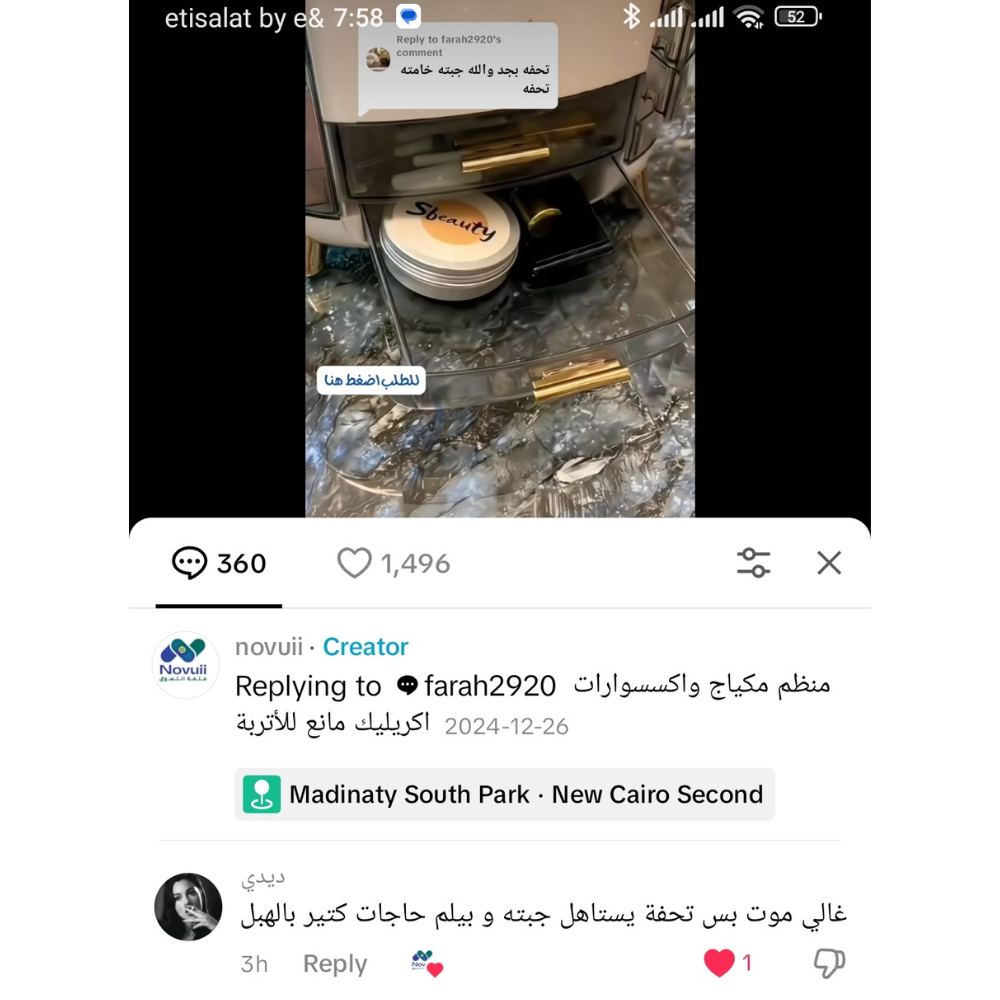Dislike the comment with the thumbs-down icon
This screenshot has height=1000, width=1000.
tap(829, 963)
